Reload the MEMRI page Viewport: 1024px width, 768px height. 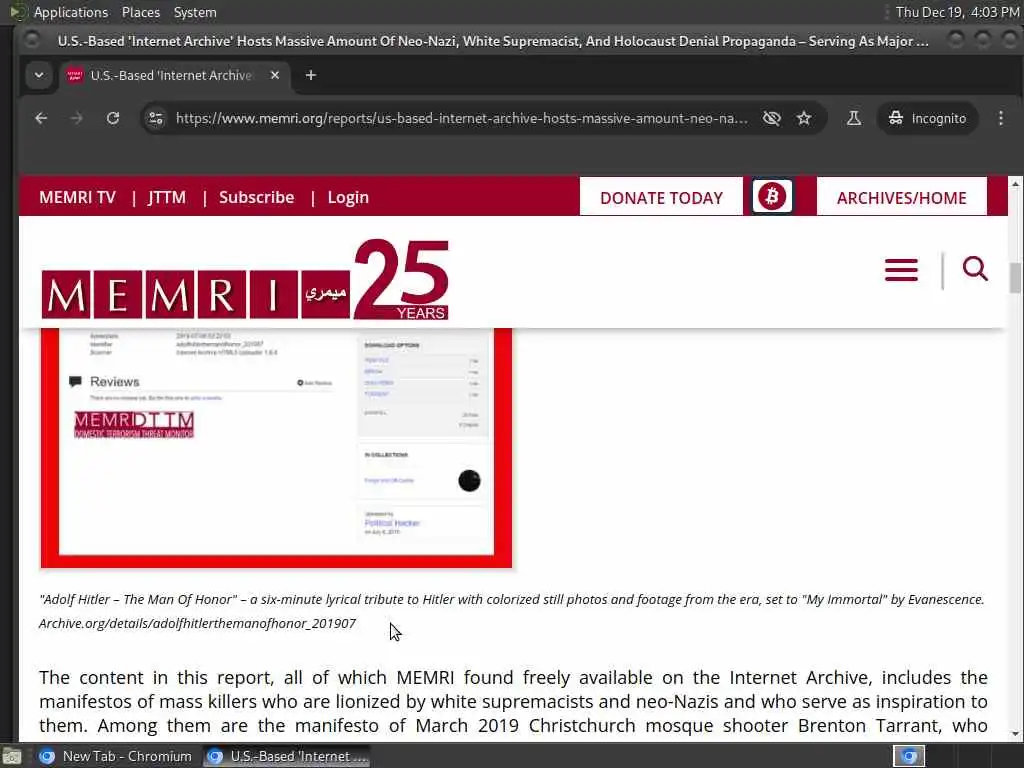(113, 118)
